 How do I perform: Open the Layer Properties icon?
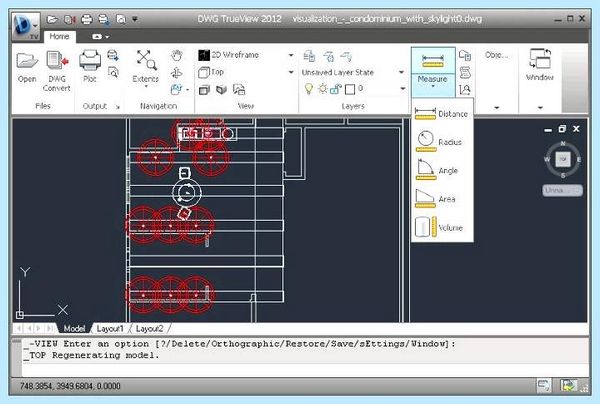coord(309,56)
